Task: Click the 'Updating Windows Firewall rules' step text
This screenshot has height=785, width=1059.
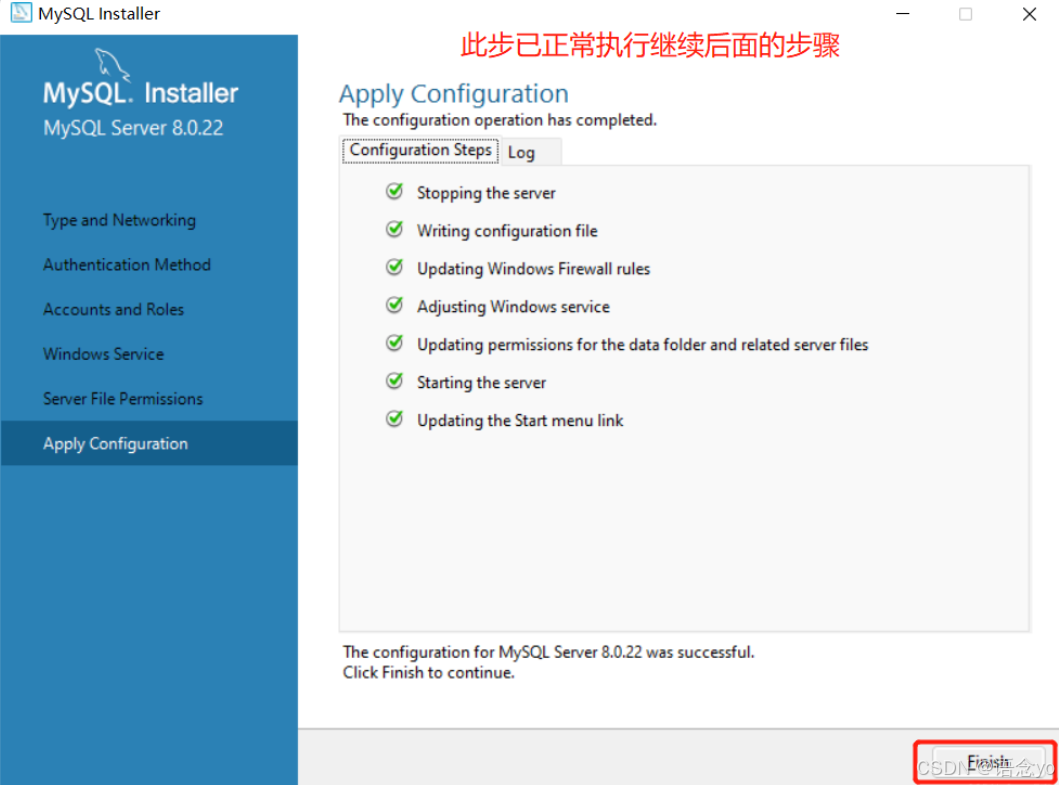Action: click(x=534, y=269)
